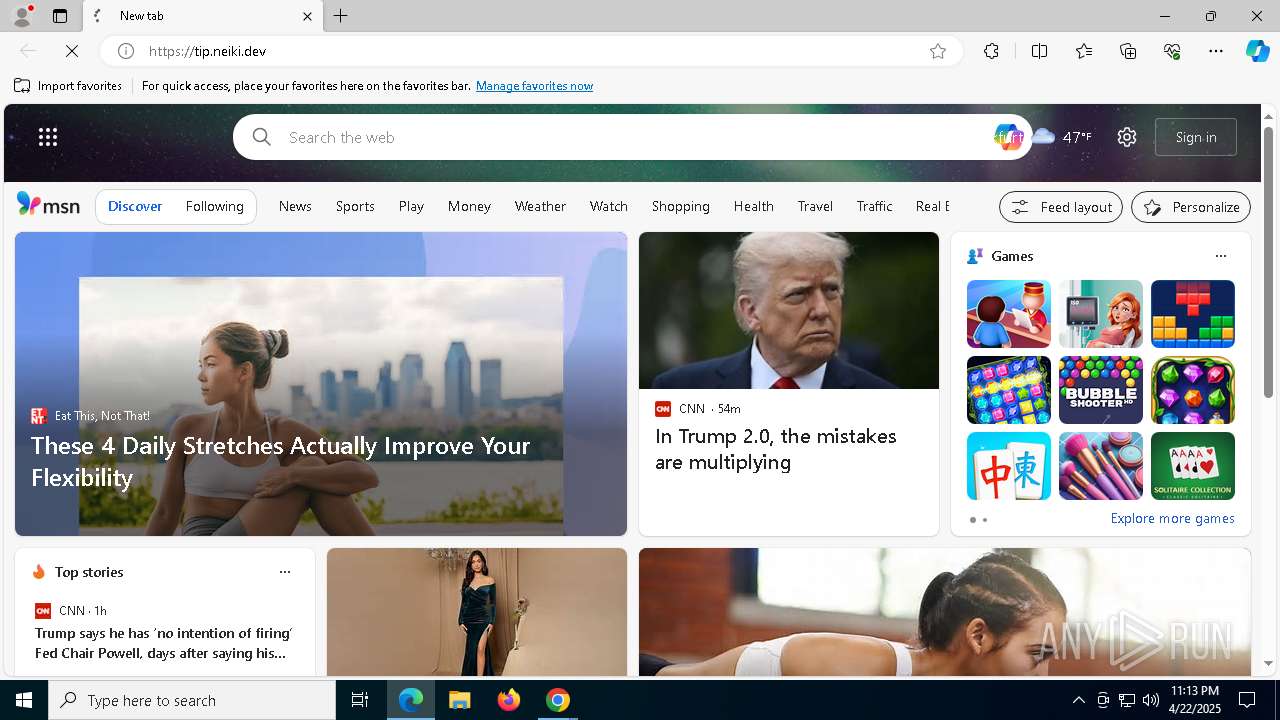Open Browser essentials heart icon
1280x720 pixels.
coord(1172,51)
